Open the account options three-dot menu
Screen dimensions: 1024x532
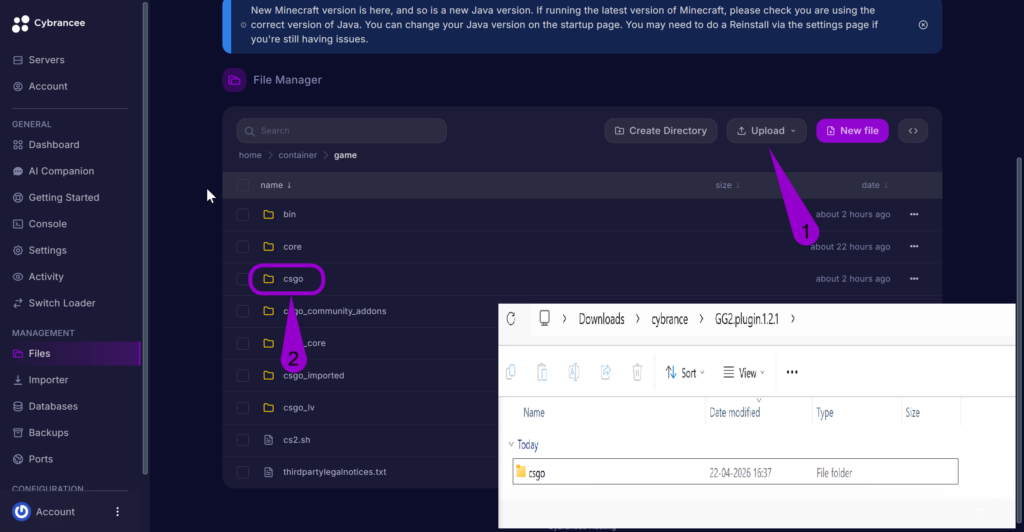click(118, 512)
